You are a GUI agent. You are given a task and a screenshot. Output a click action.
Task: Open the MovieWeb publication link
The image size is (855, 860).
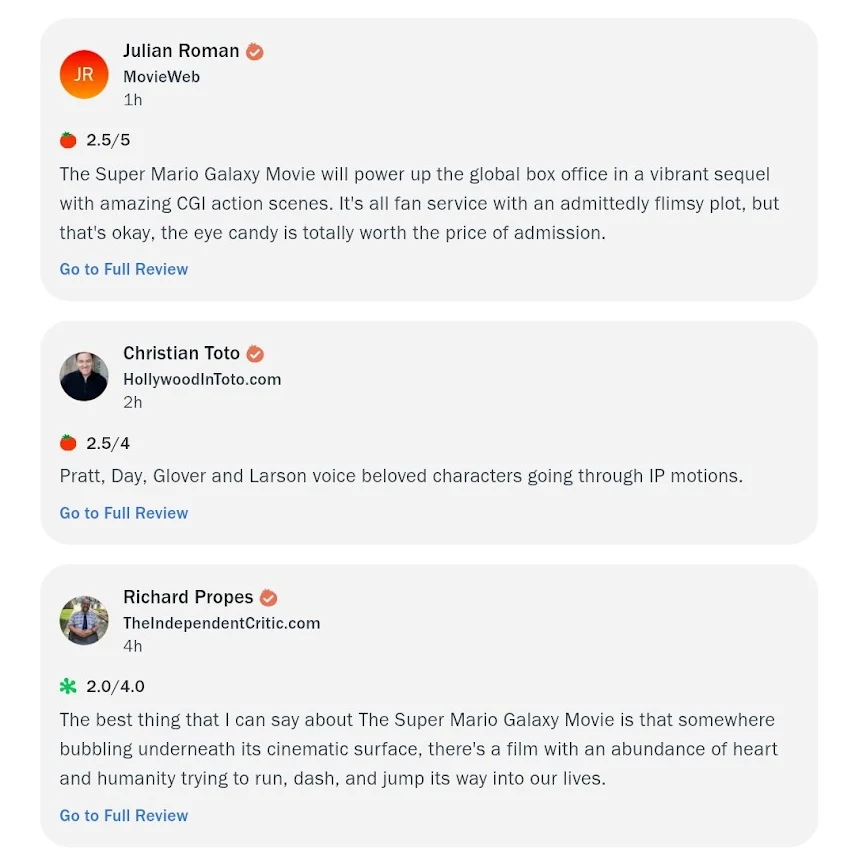coord(161,76)
